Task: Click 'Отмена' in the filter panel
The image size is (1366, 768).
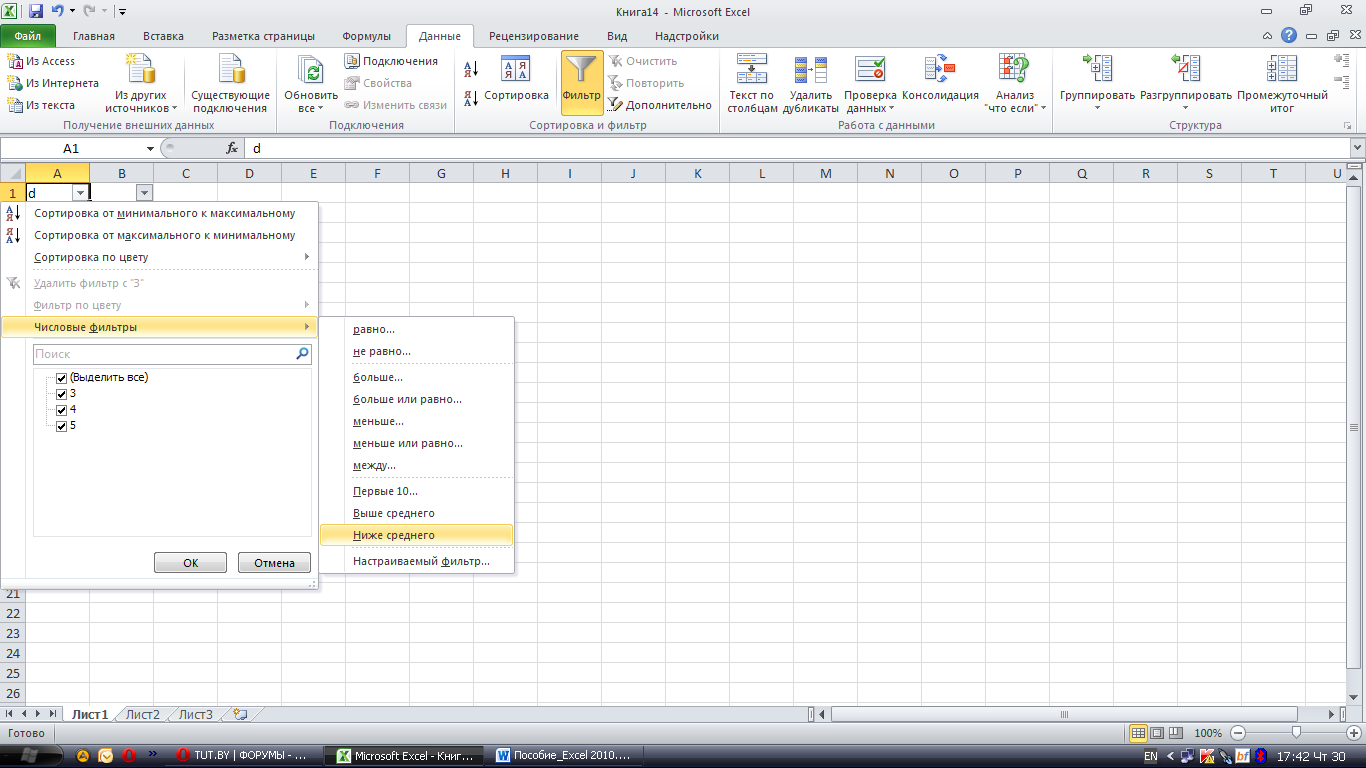Action: [x=274, y=563]
